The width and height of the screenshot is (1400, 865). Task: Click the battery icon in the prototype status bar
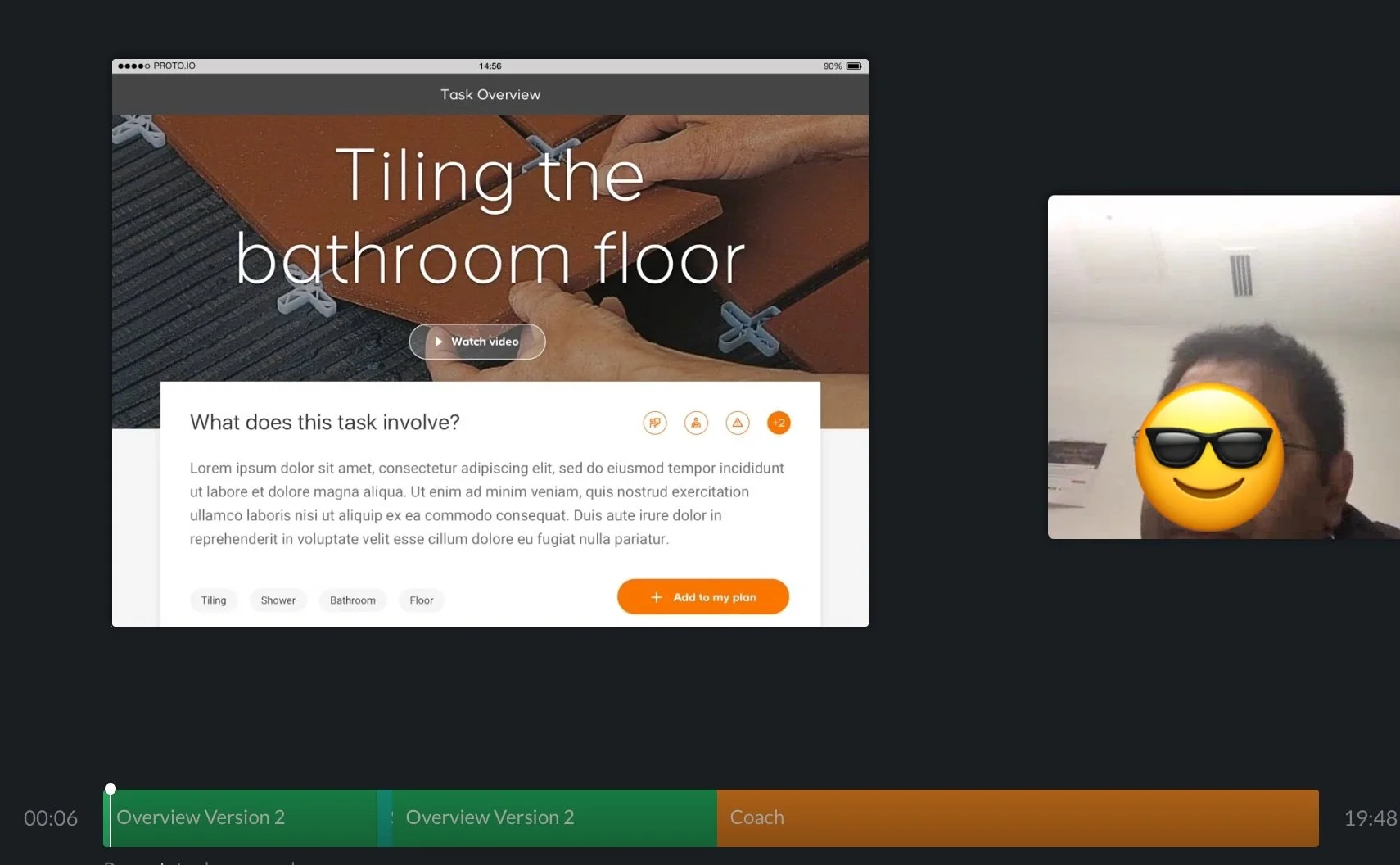[x=854, y=66]
